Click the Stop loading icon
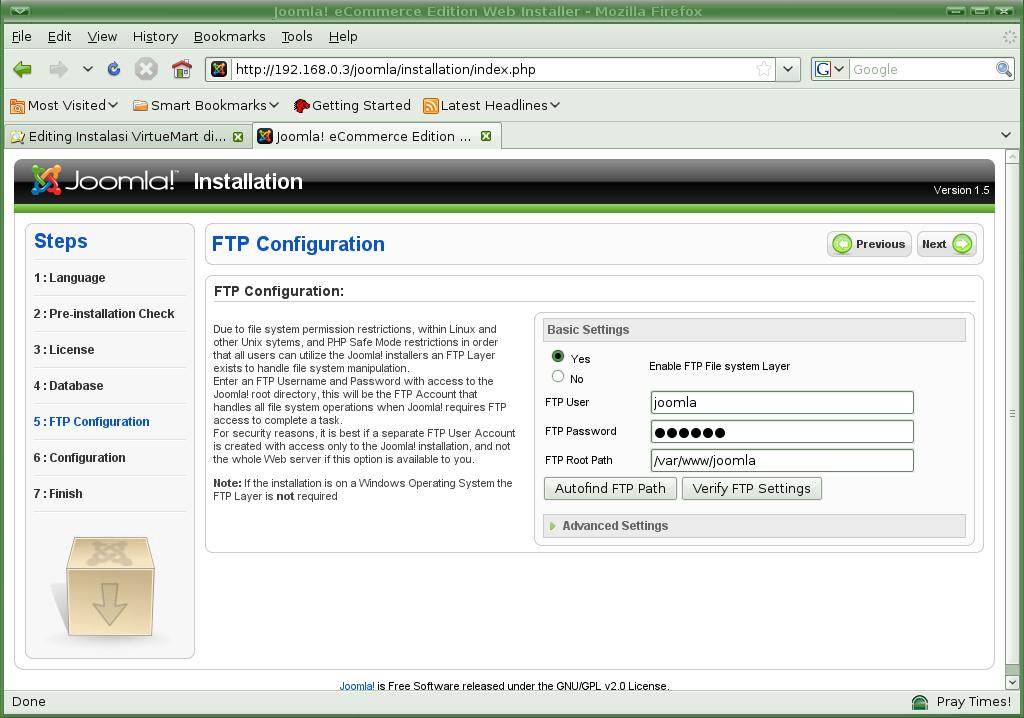The height and width of the screenshot is (718, 1024). 146,69
